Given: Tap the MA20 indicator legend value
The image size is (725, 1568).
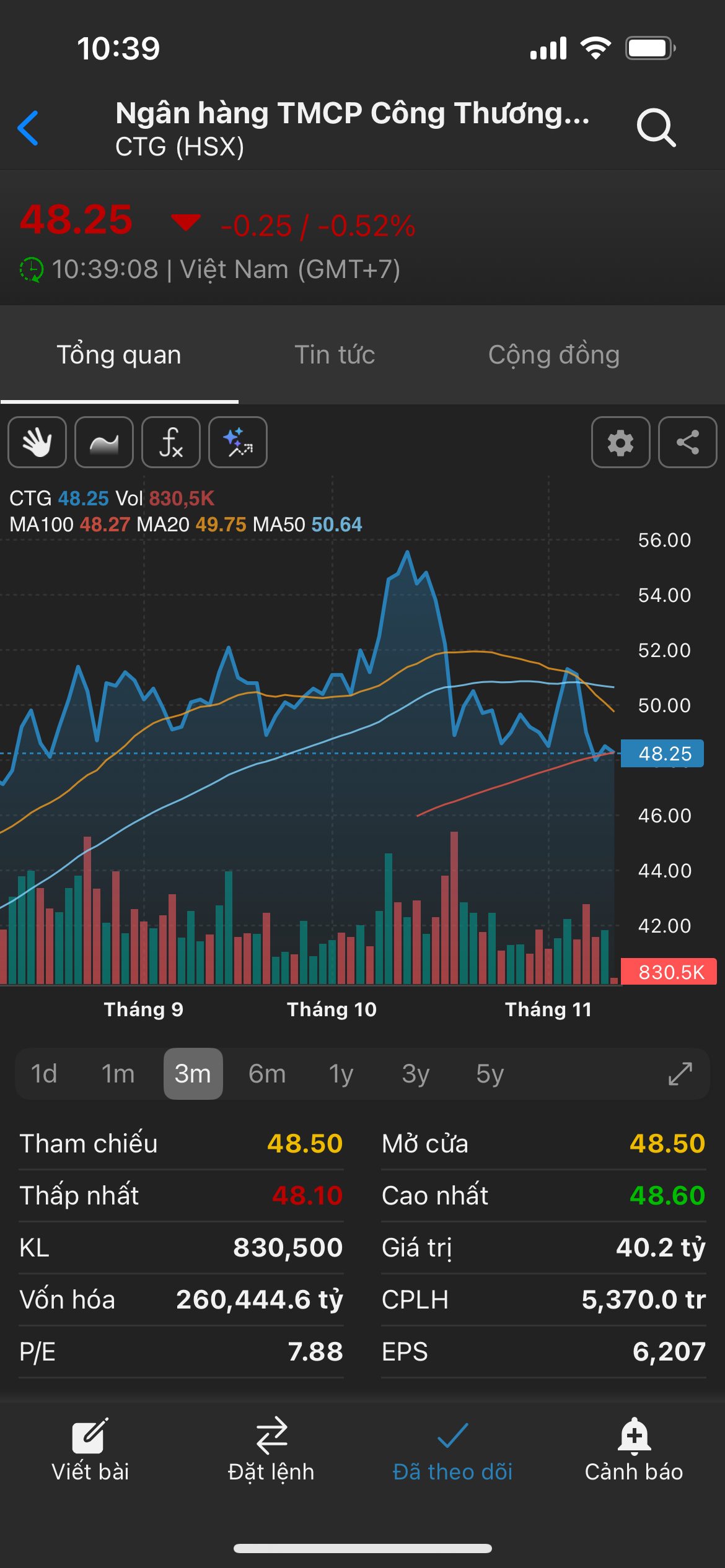Looking at the screenshot, I should [221, 525].
